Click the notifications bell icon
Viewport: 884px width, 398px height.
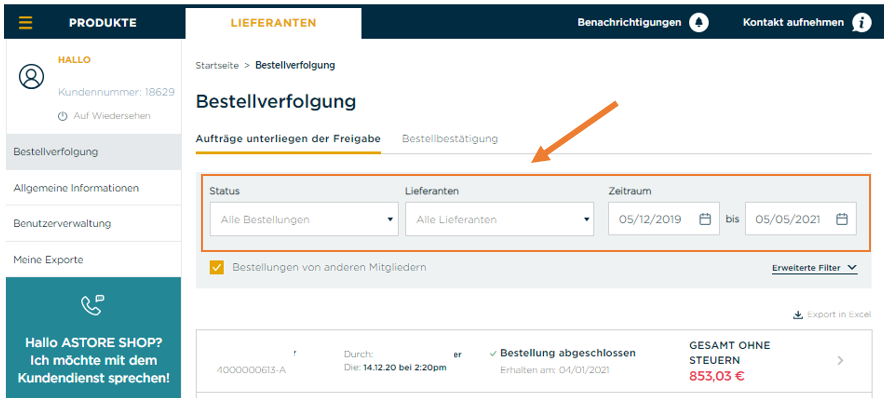[699, 23]
